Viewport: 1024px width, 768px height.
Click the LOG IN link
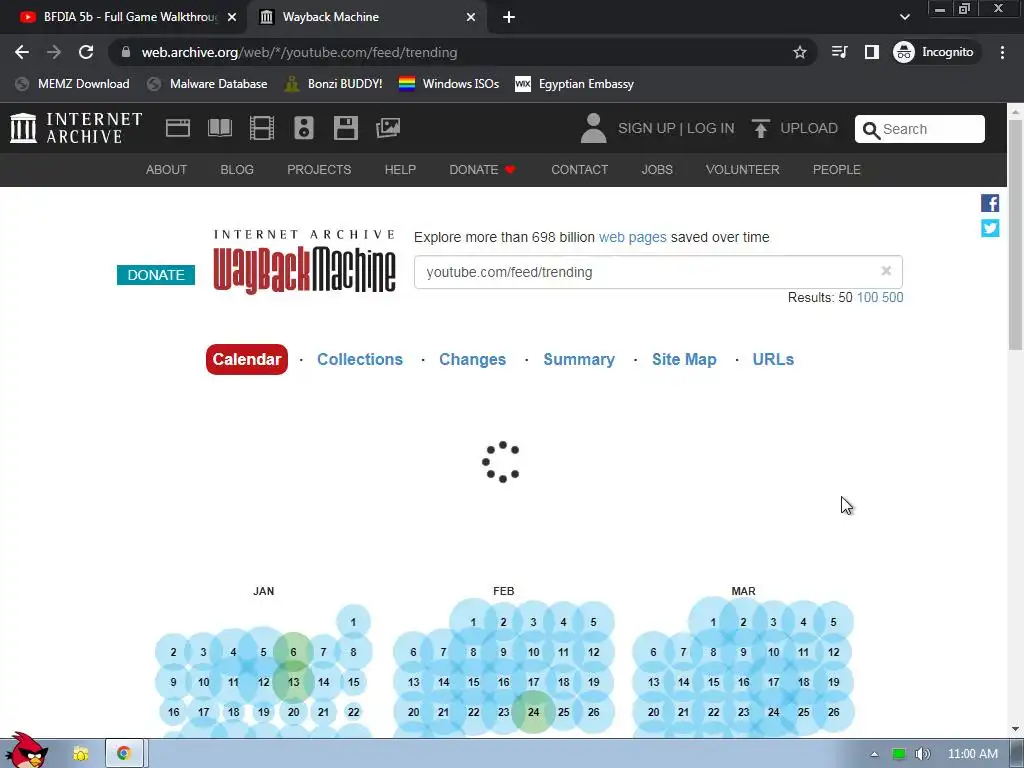[x=711, y=128]
